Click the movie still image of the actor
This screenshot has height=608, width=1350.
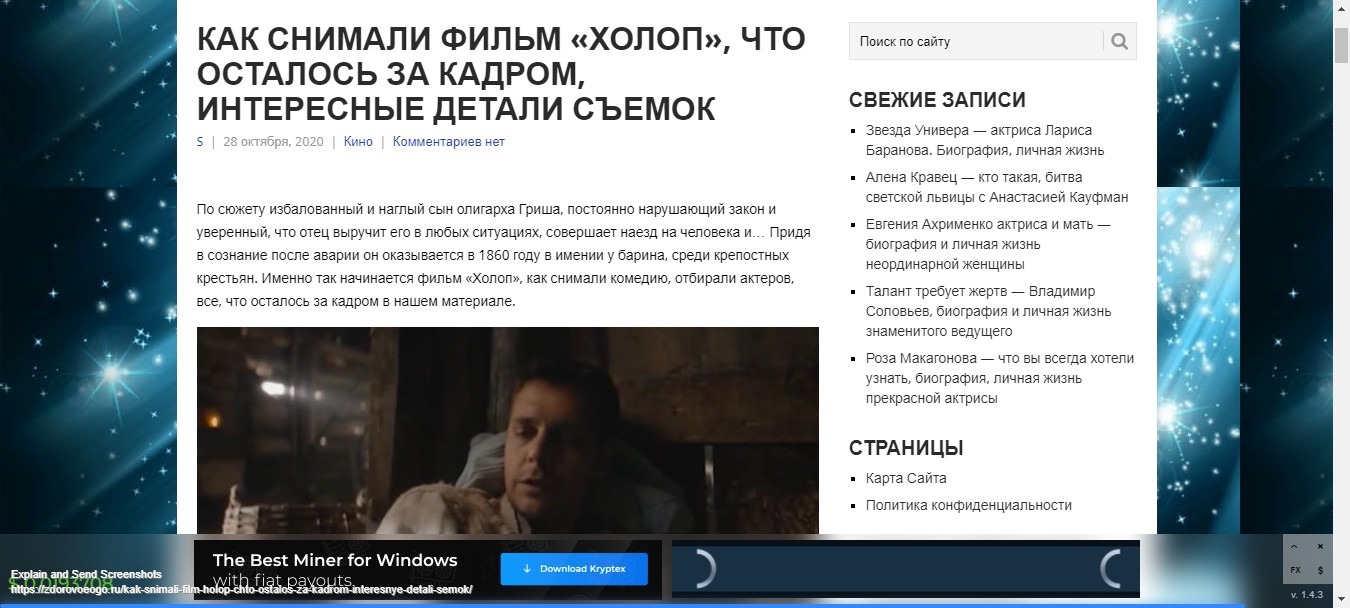tap(508, 430)
